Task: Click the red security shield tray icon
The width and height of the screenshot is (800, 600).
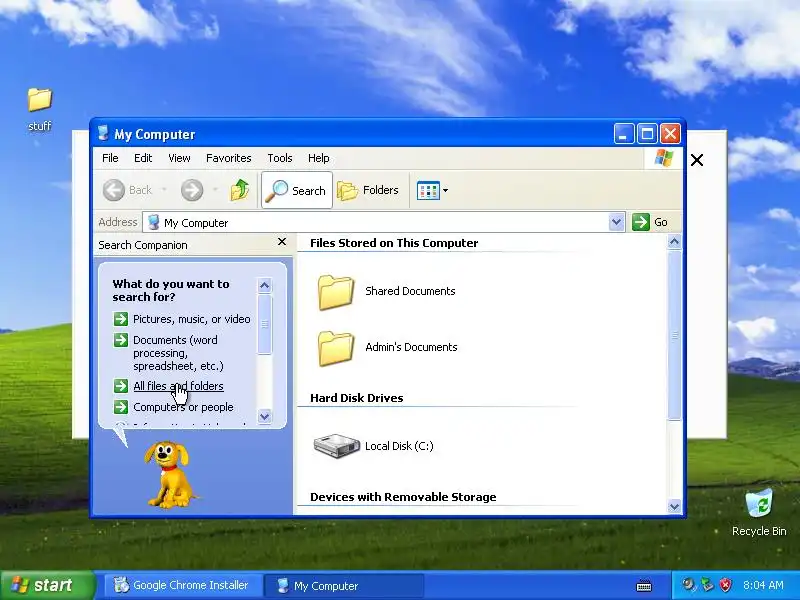Action: tap(726, 585)
